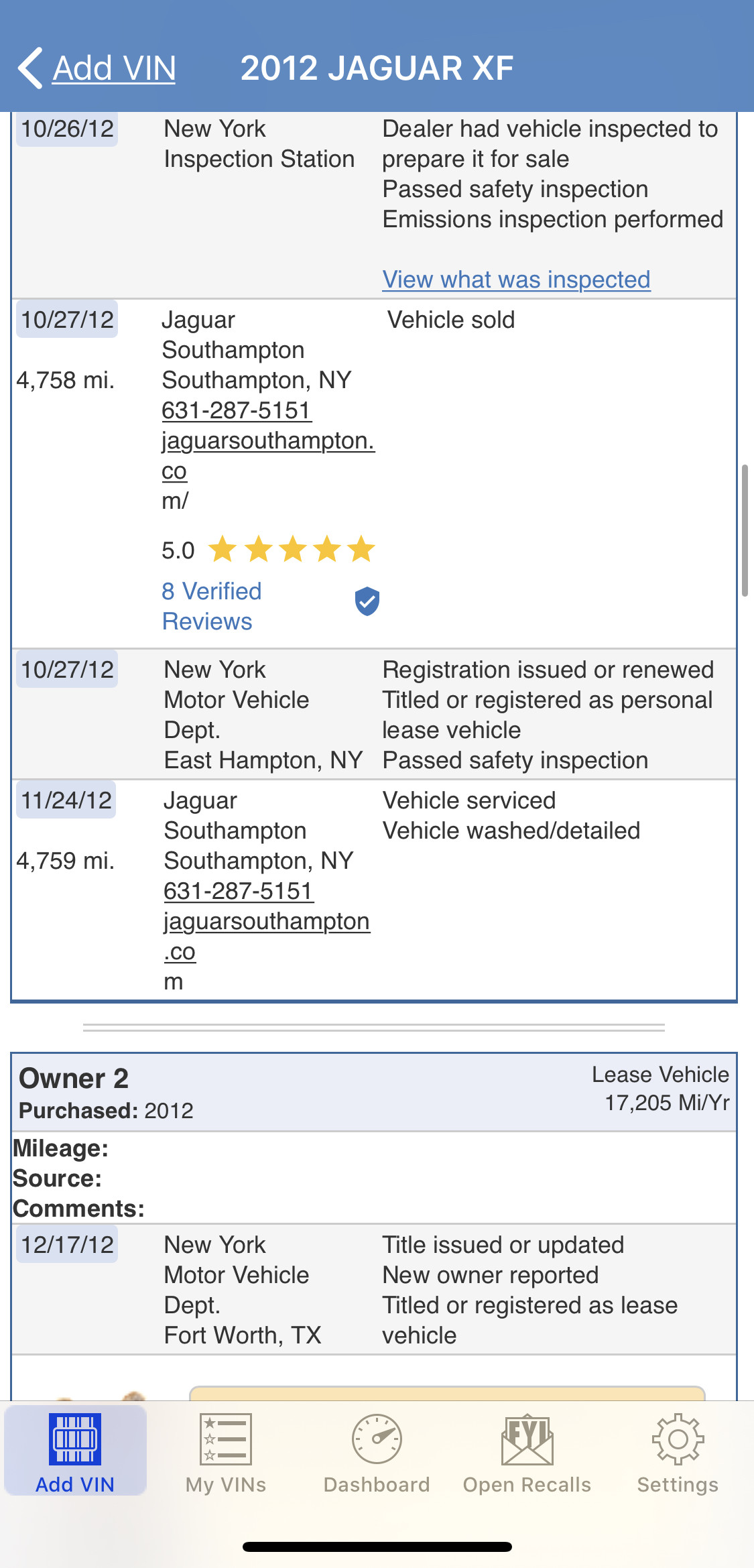The height and width of the screenshot is (1568, 754).
Task: Open jaguarsouthampton.com link in Vehicle sold entry
Action: [x=267, y=441]
